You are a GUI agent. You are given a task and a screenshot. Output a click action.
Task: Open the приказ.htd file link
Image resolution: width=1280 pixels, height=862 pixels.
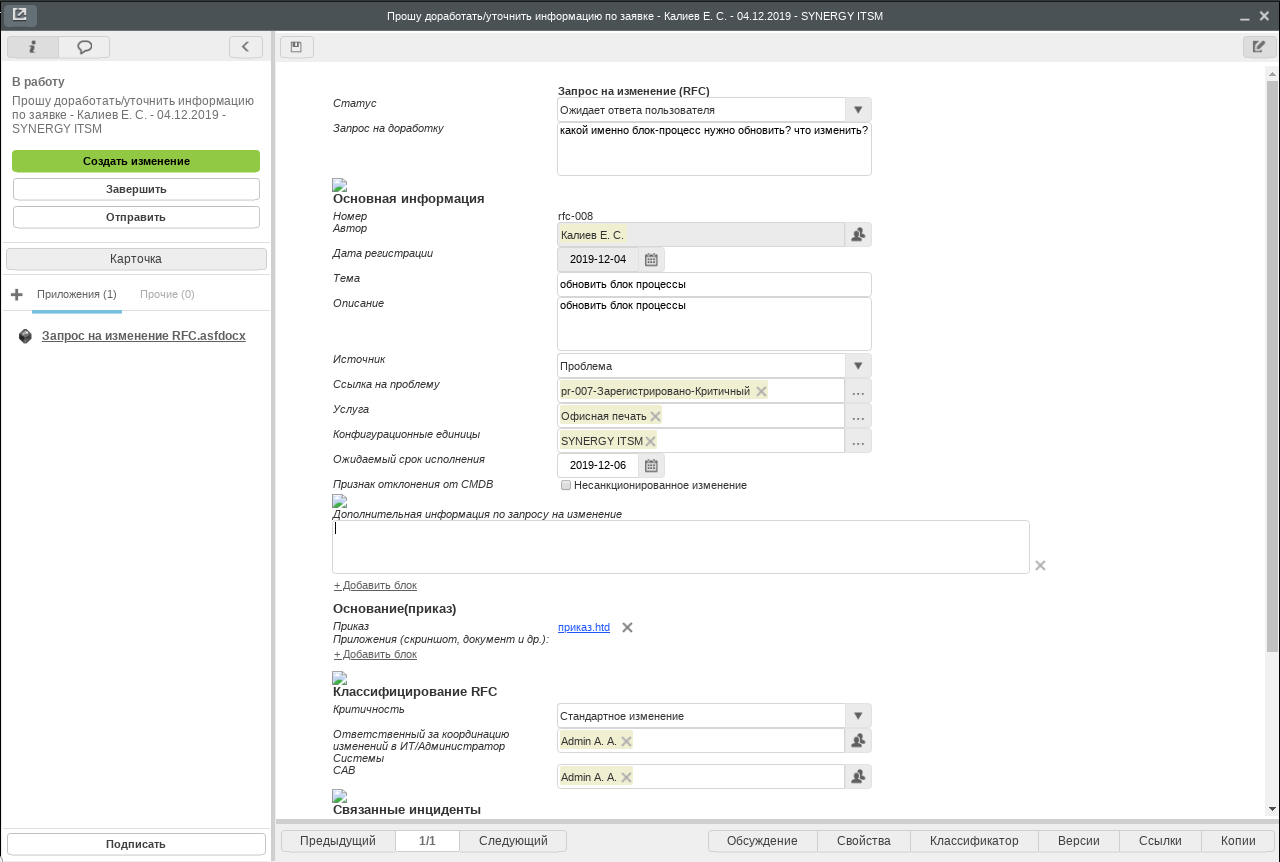click(584, 628)
